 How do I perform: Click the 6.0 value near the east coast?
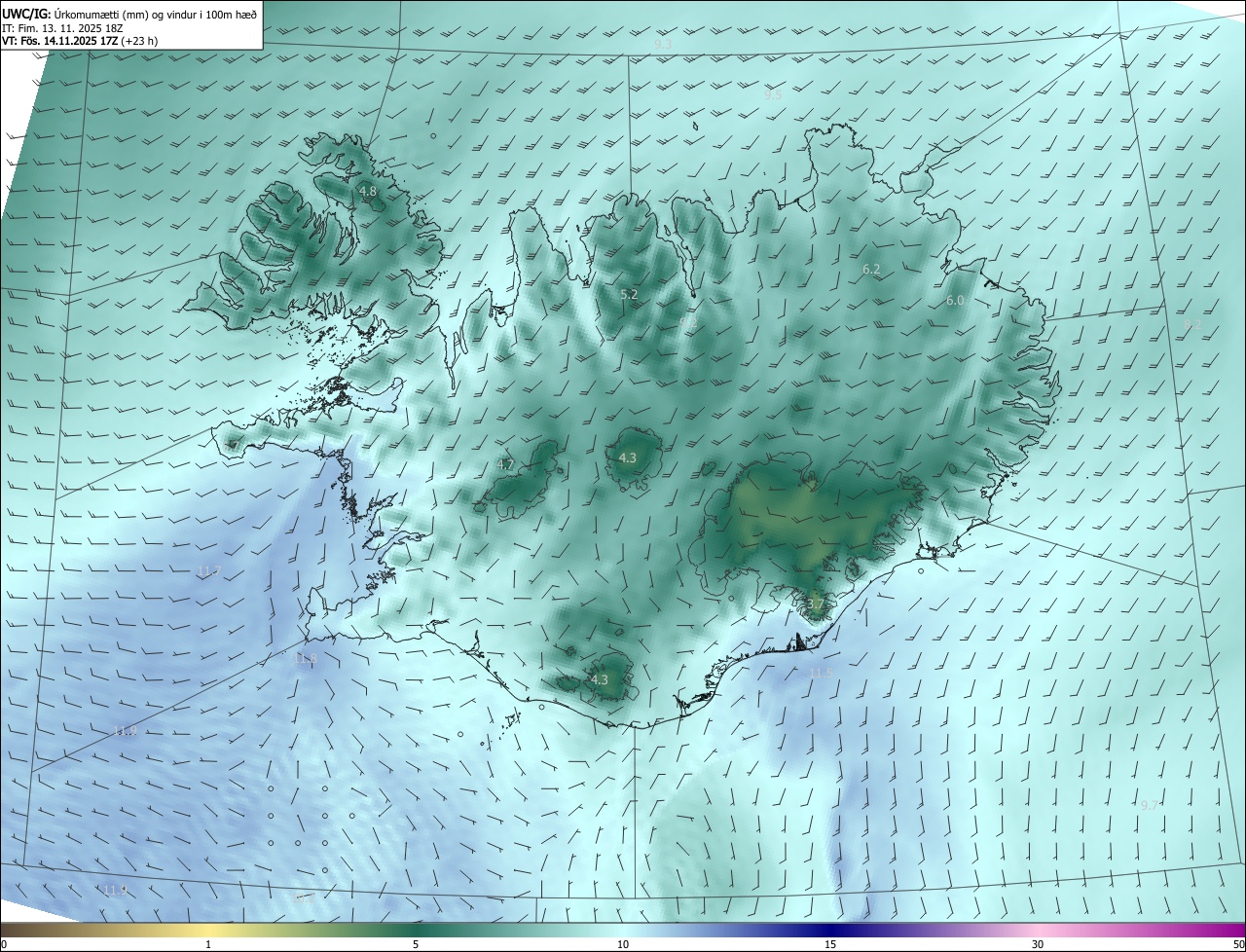click(x=955, y=301)
